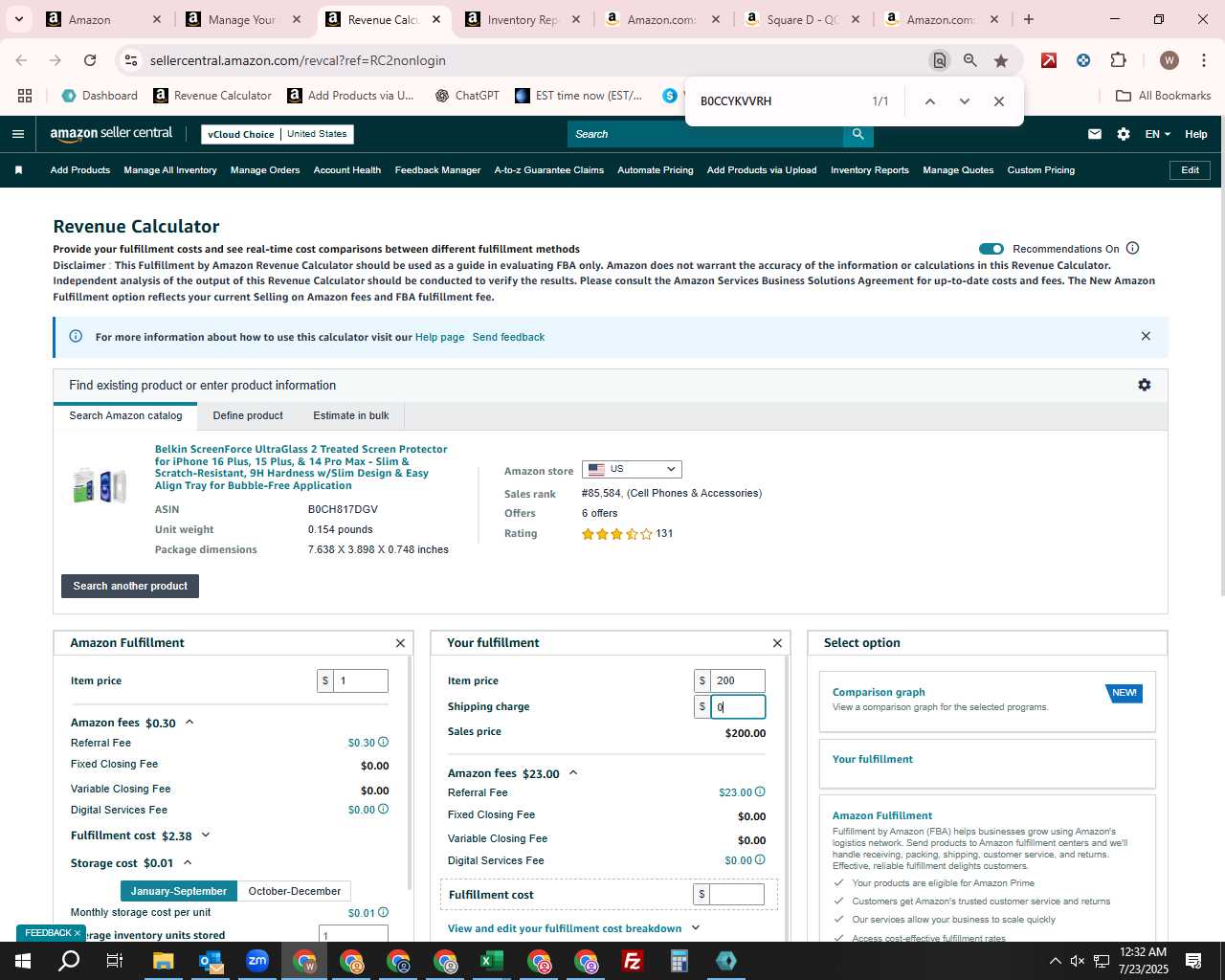Open Manage All Inventory menu item
Viewport: 1225px width, 980px height.
(170, 170)
